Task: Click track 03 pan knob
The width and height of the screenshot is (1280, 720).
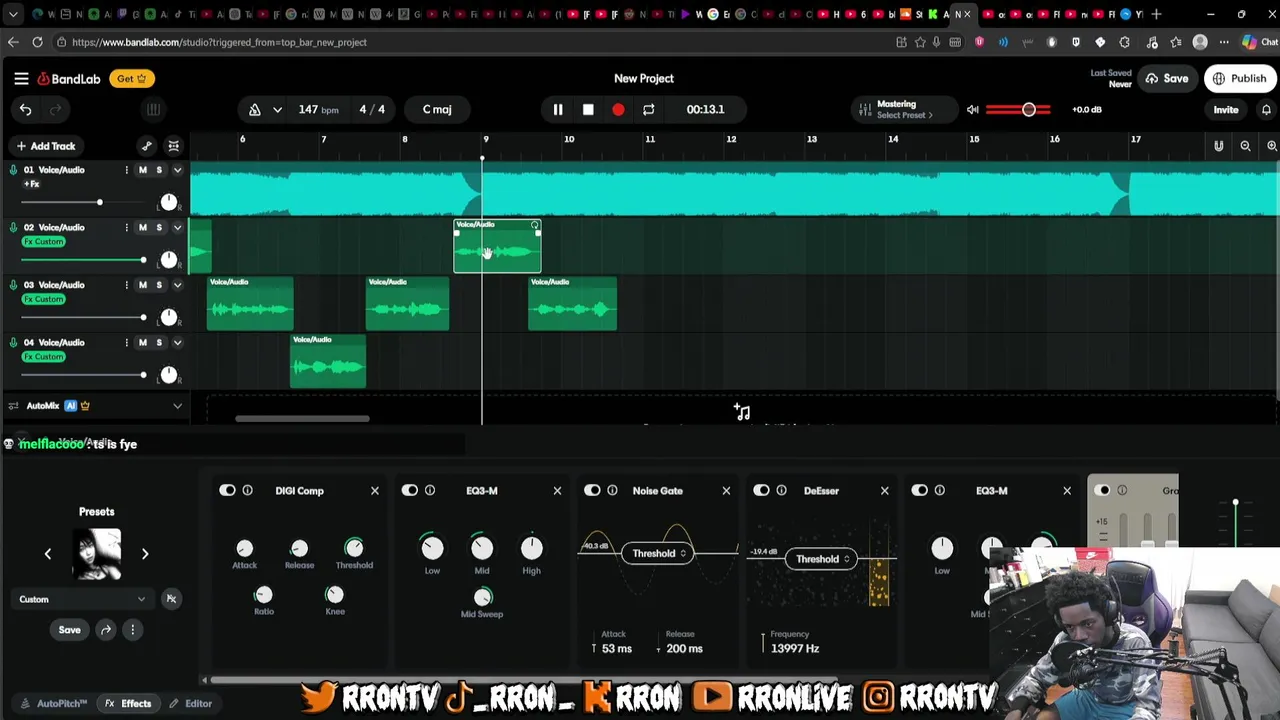Action: point(169,317)
